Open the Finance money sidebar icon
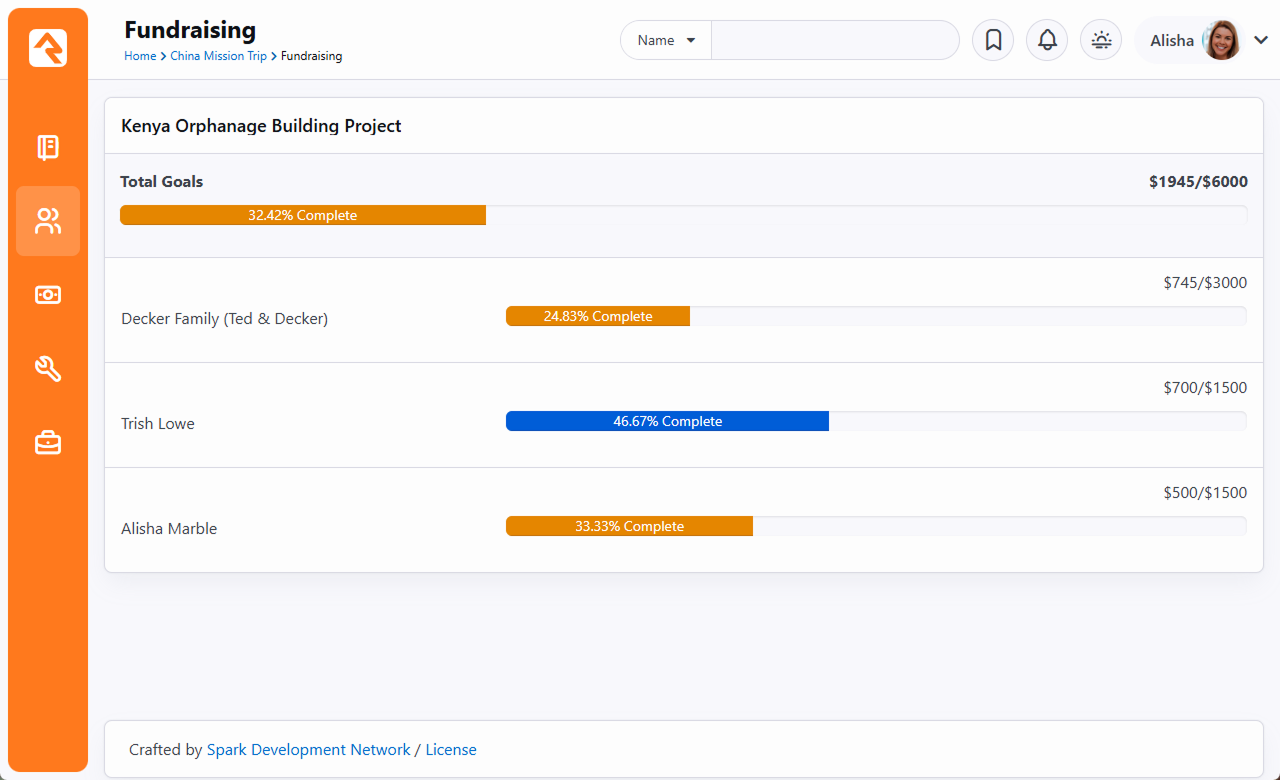Screen dimensions: 1280x780 [48, 295]
